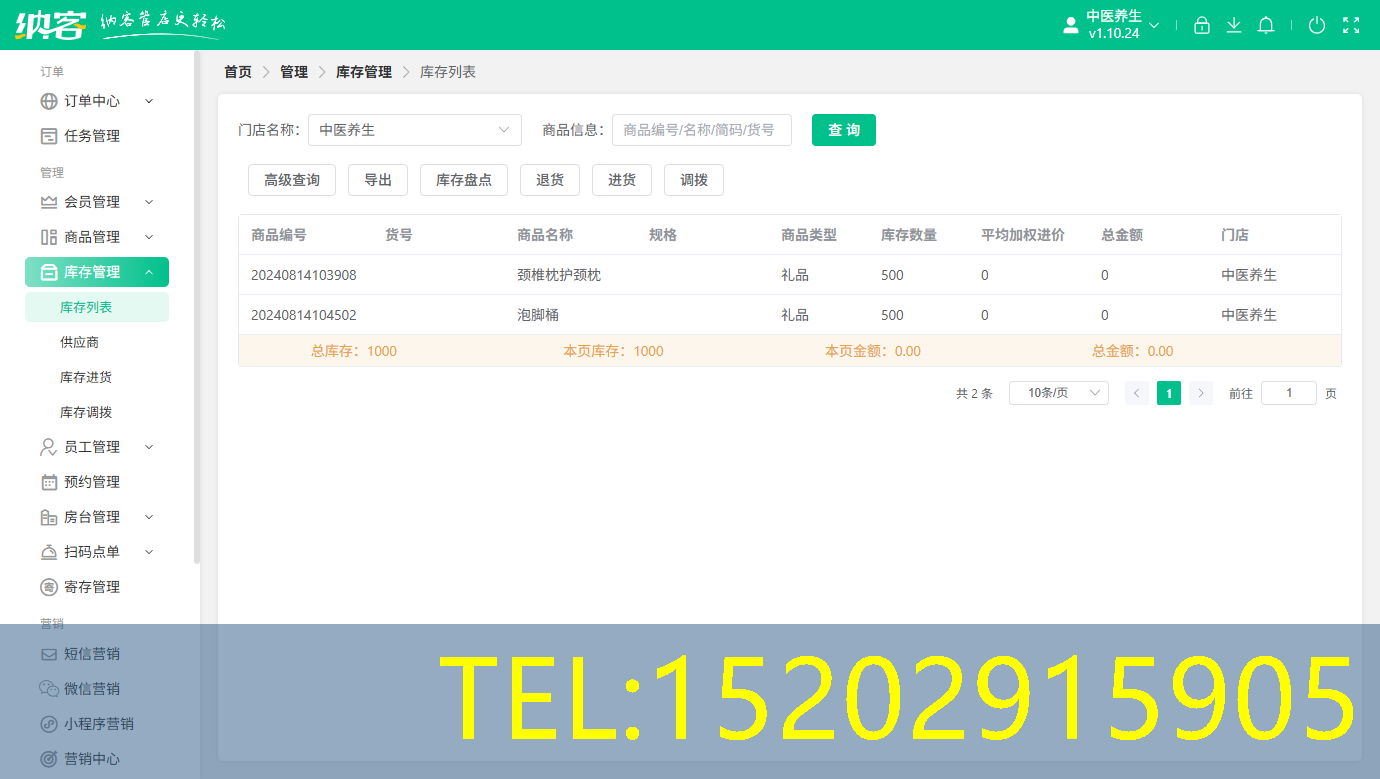Screen dimensions: 1380x779
Task: Select page 1 in the paginator
Action: [x=1168, y=392]
